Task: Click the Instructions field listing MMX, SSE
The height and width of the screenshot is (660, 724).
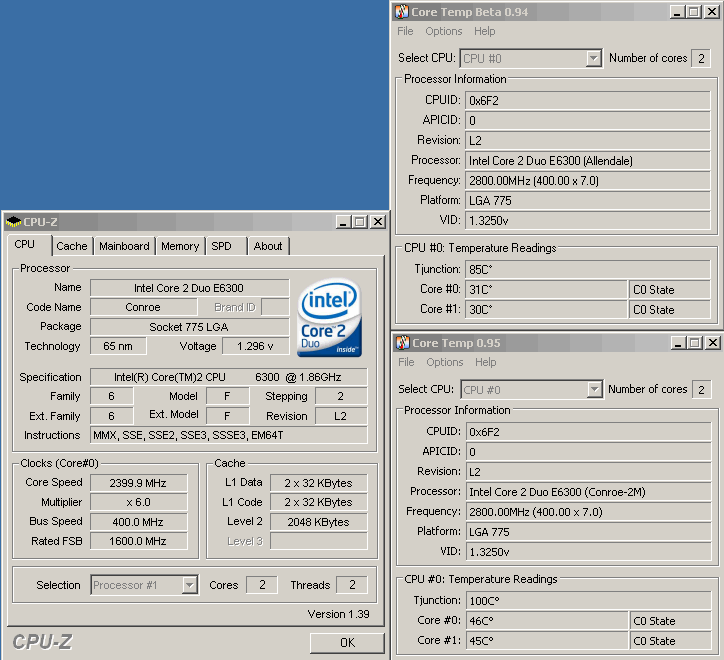Action: tap(229, 435)
